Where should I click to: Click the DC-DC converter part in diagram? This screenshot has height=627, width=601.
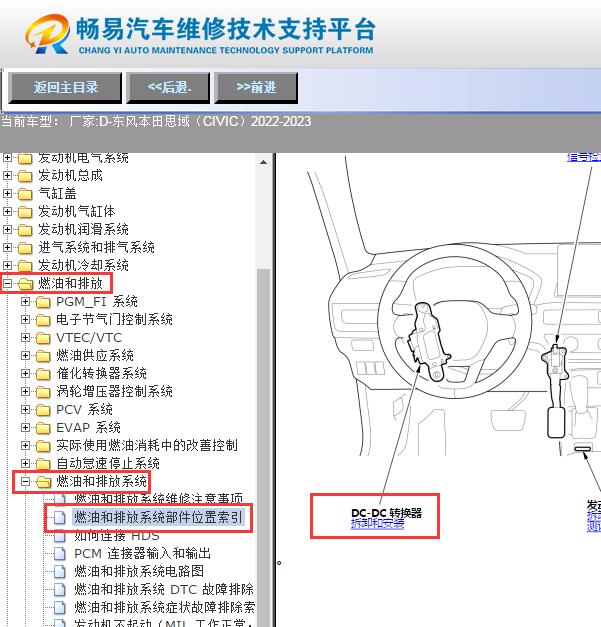click(x=428, y=343)
